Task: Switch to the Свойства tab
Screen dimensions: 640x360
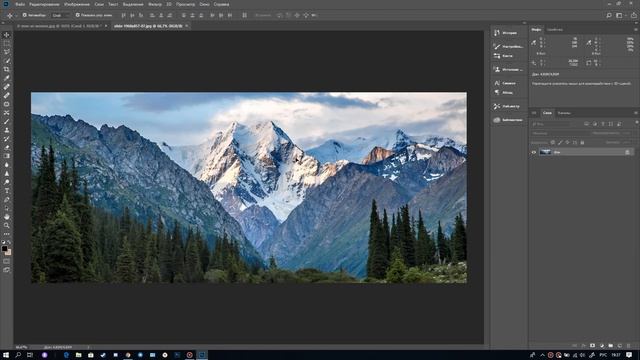Action: coord(555,30)
